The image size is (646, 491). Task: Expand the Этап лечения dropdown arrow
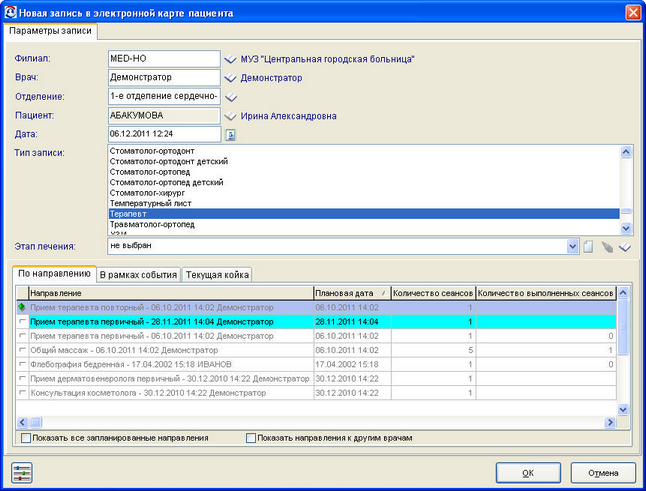[x=573, y=246]
